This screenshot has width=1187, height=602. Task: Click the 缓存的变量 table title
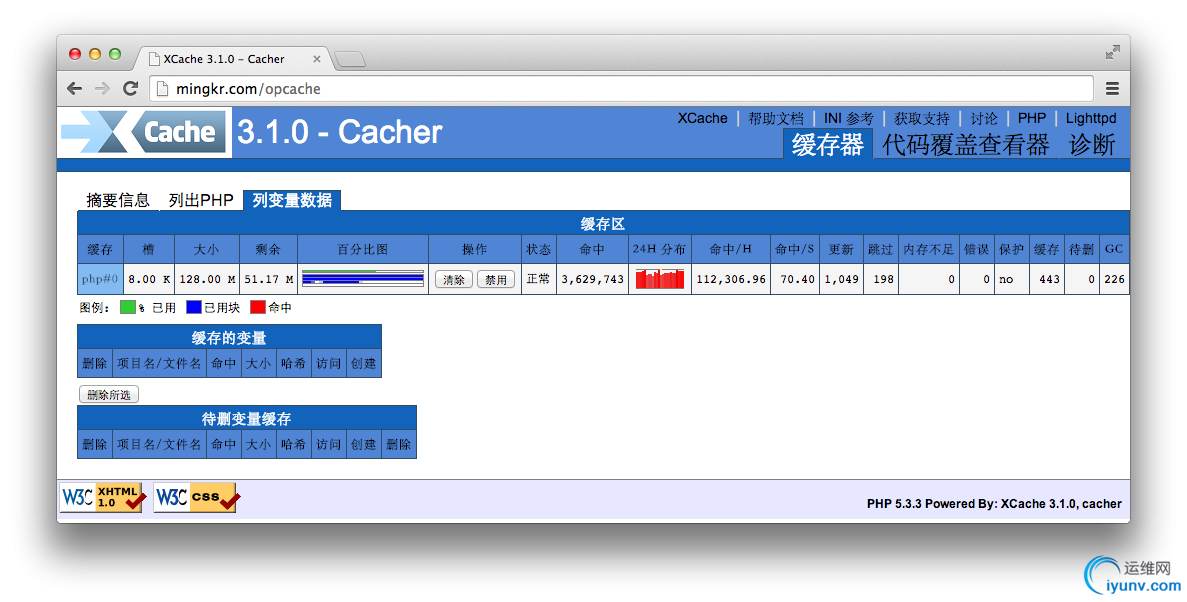(229, 338)
